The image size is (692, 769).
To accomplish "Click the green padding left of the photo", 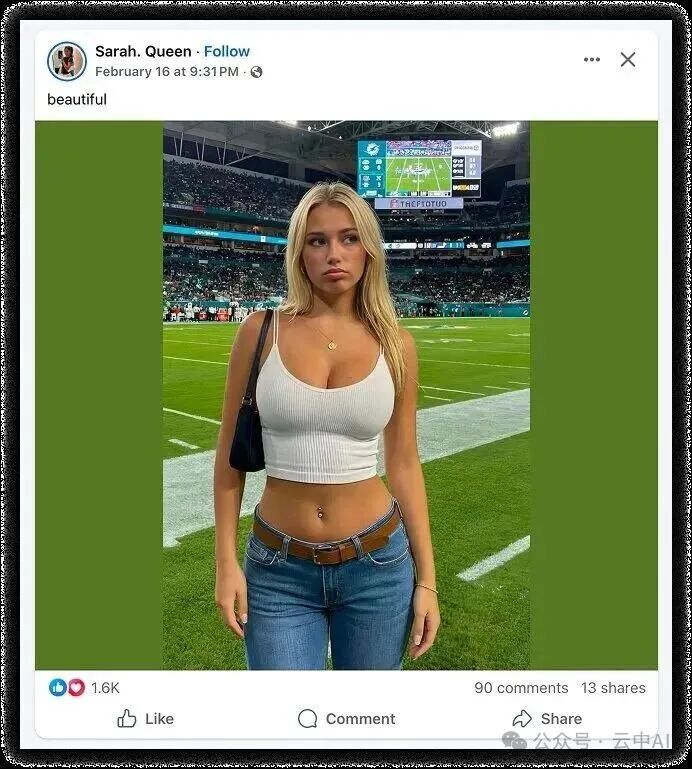I will [x=99, y=395].
